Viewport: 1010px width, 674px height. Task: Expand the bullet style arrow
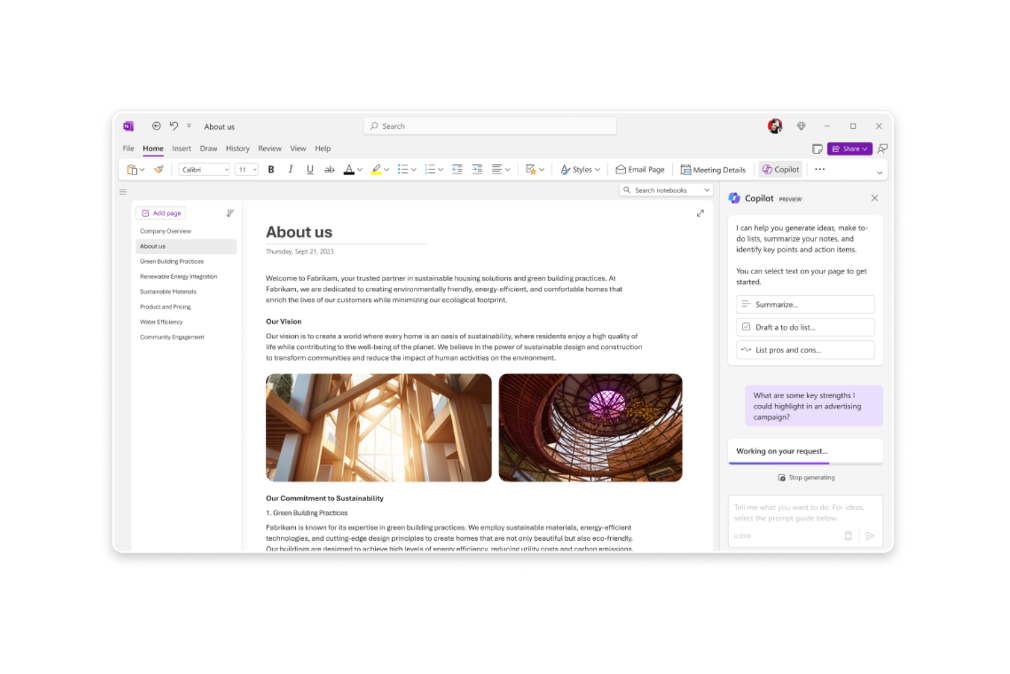[414, 170]
